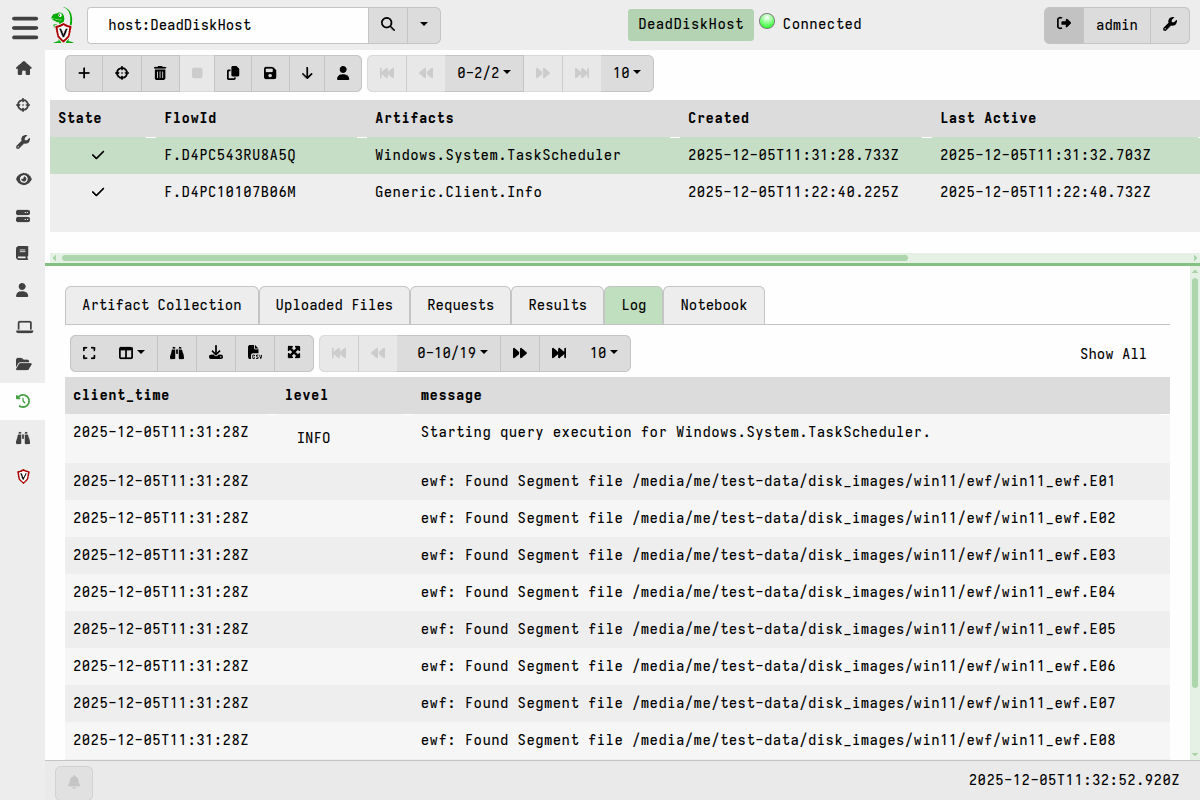This screenshot has width=1200, height=800.
Task: Click the wrench View Artifacts sidebar icon
Action: coord(23,142)
